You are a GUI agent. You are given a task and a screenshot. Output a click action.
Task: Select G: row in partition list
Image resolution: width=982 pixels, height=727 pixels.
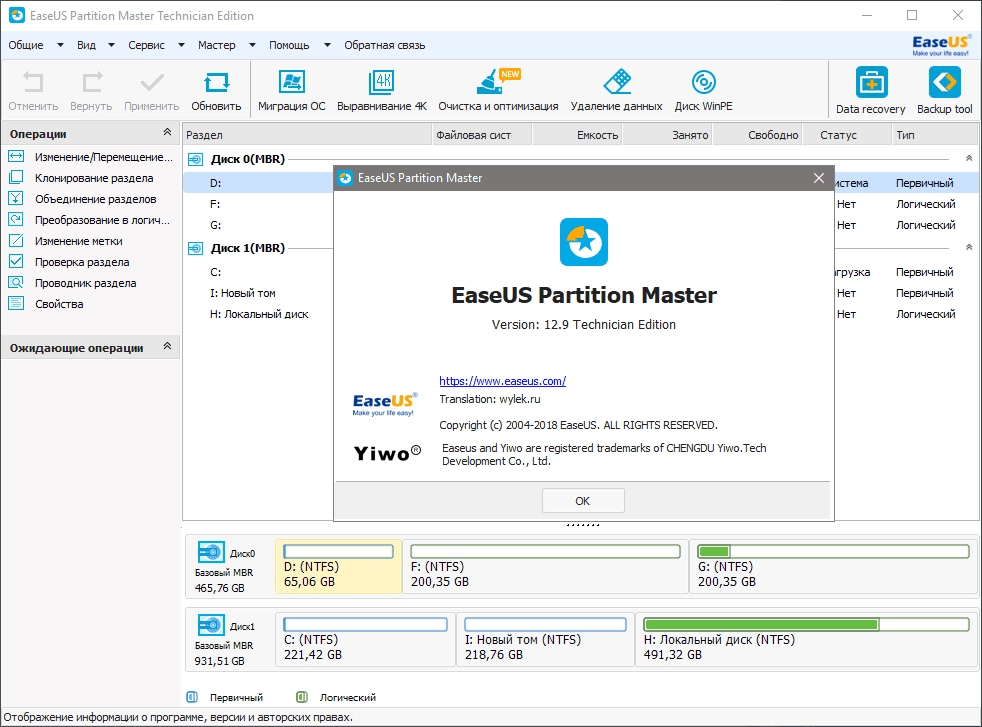pyautogui.click(x=258, y=225)
